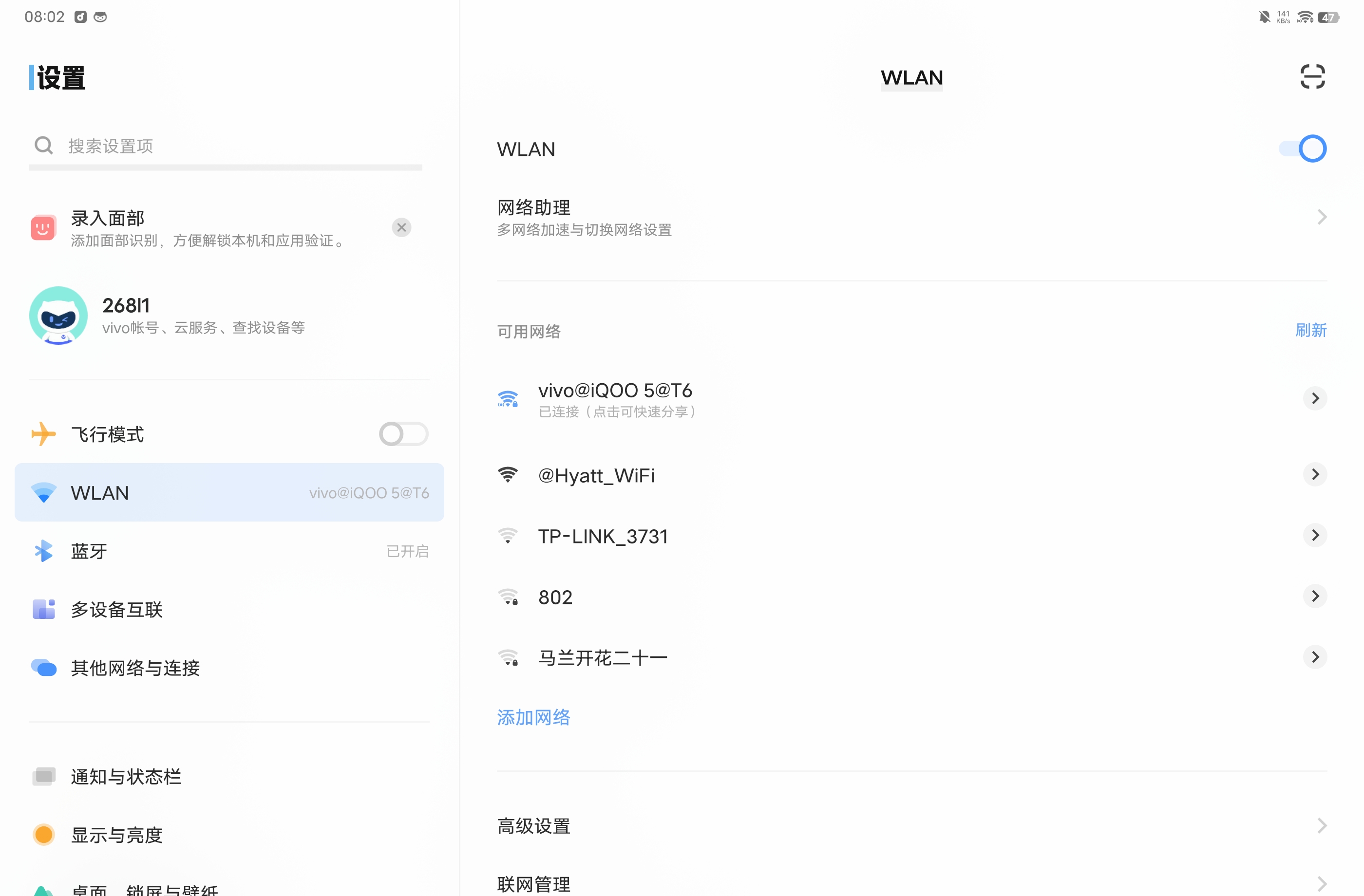The width and height of the screenshot is (1364, 896).
Task: Open 桌面、锁屏与壁纸 settings entry
Action: coord(229,887)
